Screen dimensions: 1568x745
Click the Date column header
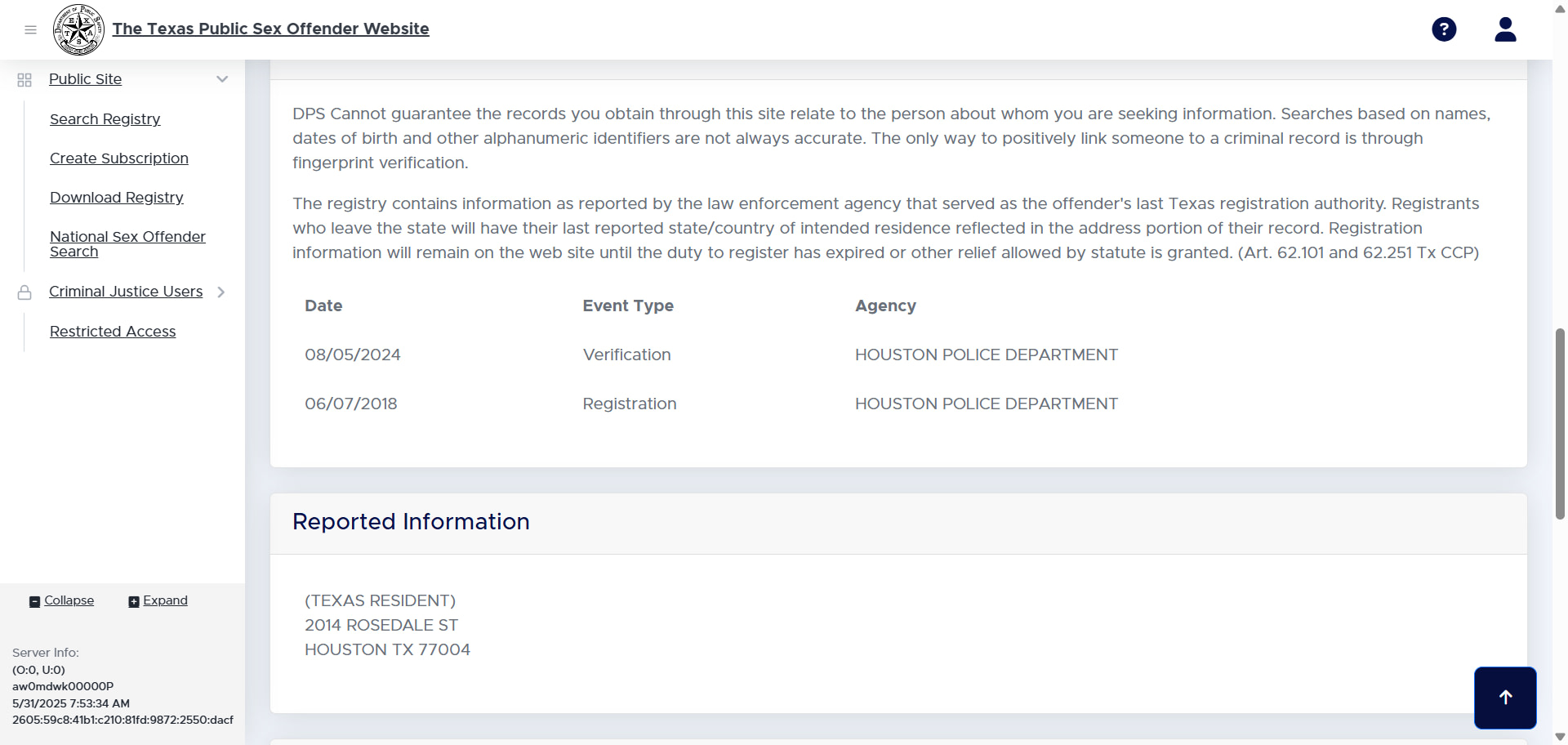tap(323, 306)
